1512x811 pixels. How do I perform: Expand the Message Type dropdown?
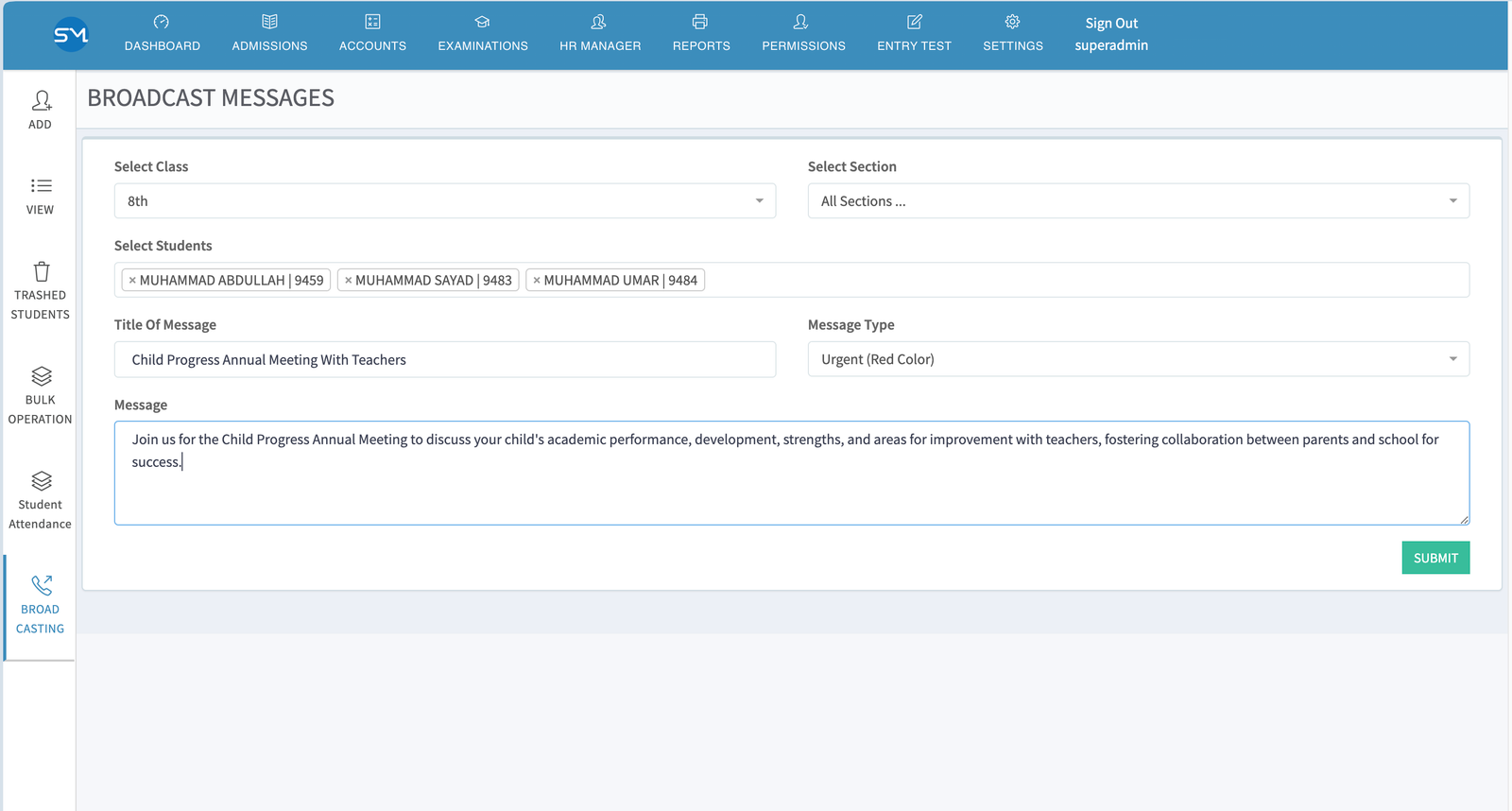1139,359
